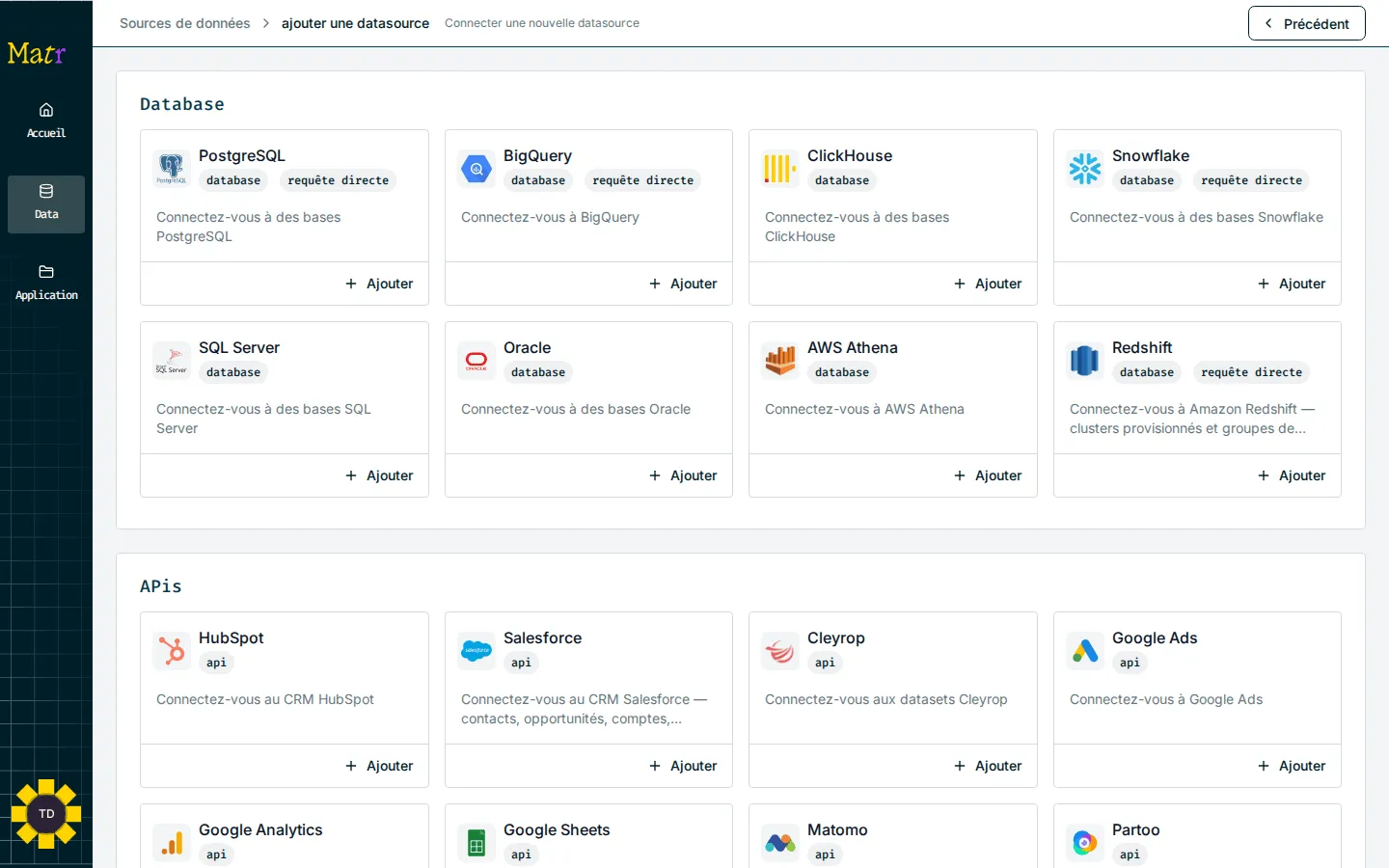Click the AWS Athena logo icon

click(780, 361)
